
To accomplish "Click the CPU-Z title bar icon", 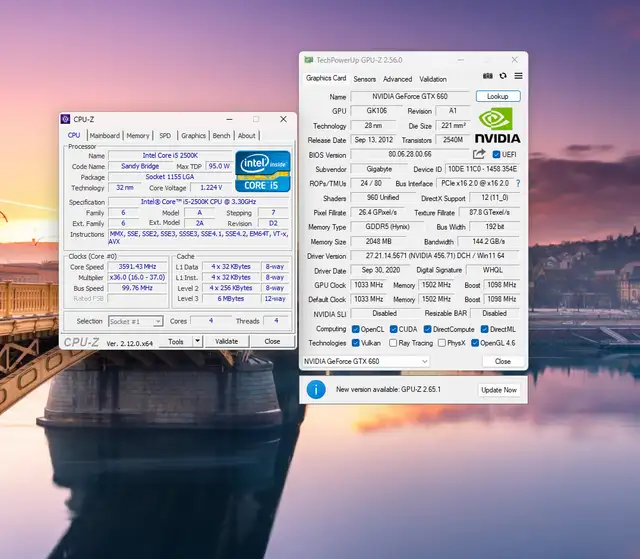I will click(65, 119).
